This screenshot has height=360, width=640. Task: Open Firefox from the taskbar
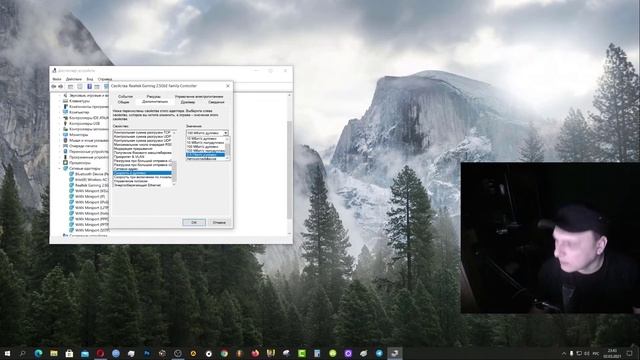[x=255, y=353]
